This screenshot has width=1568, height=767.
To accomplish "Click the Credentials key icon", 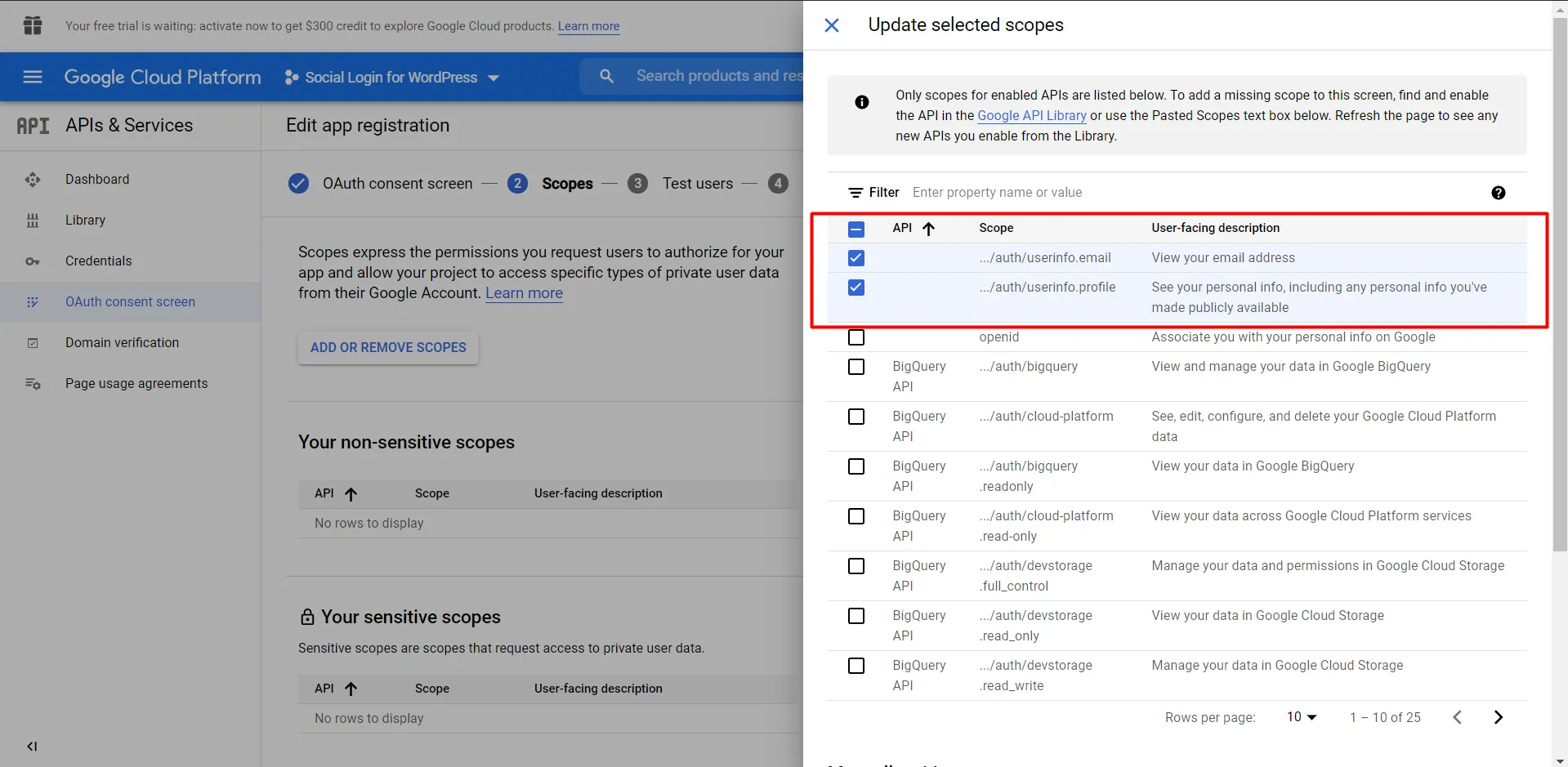I will [33, 261].
